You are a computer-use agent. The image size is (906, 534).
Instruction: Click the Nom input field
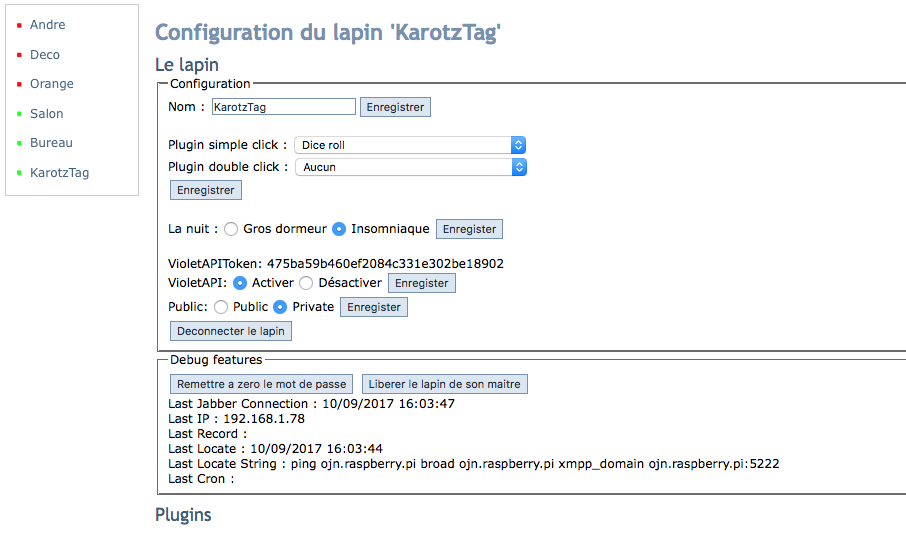[x=283, y=107]
